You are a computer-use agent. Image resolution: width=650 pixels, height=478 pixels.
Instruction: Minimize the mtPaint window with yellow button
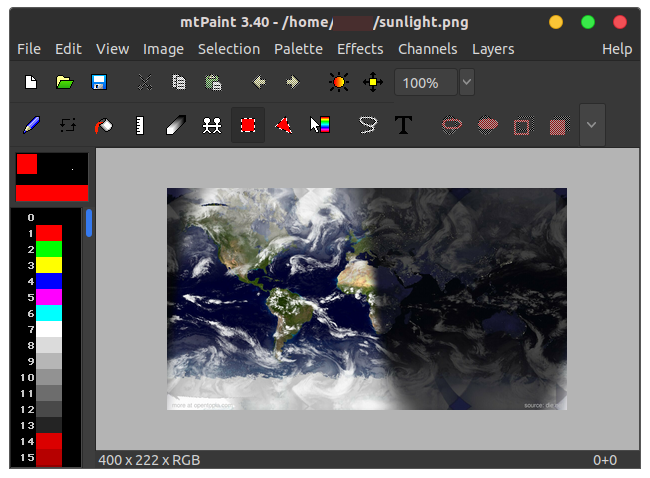click(x=556, y=22)
